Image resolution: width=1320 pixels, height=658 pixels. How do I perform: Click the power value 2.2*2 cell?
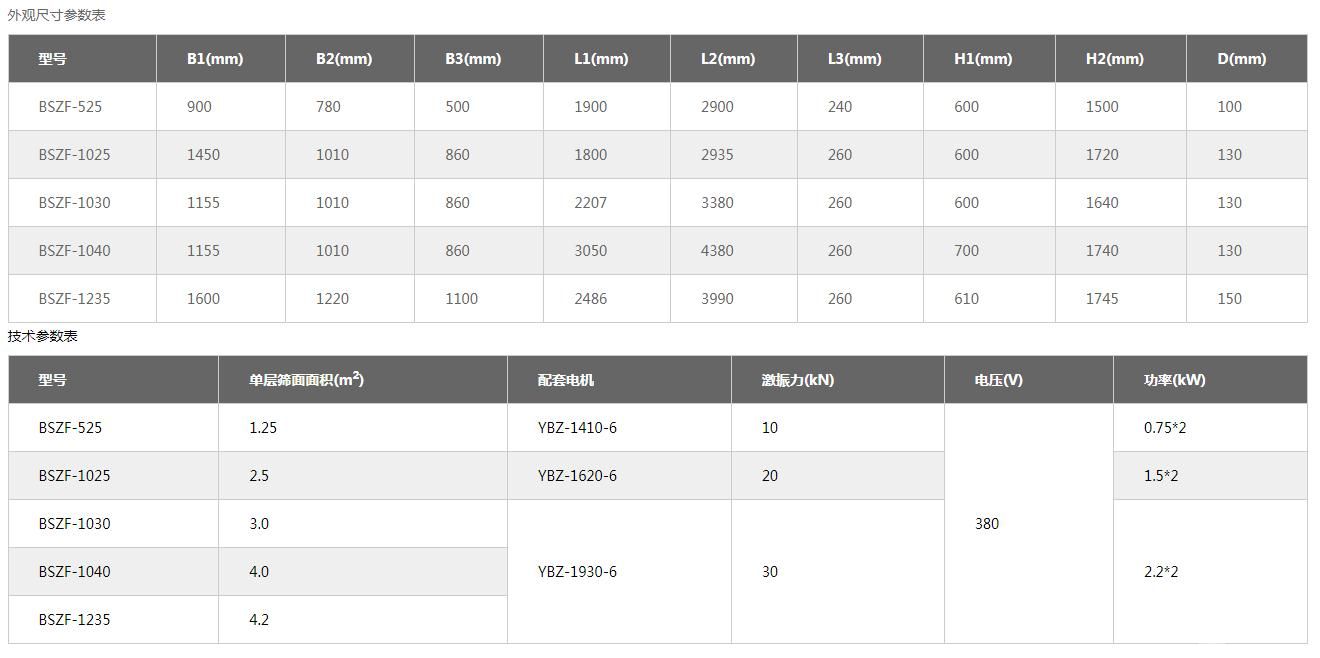[1161, 572]
